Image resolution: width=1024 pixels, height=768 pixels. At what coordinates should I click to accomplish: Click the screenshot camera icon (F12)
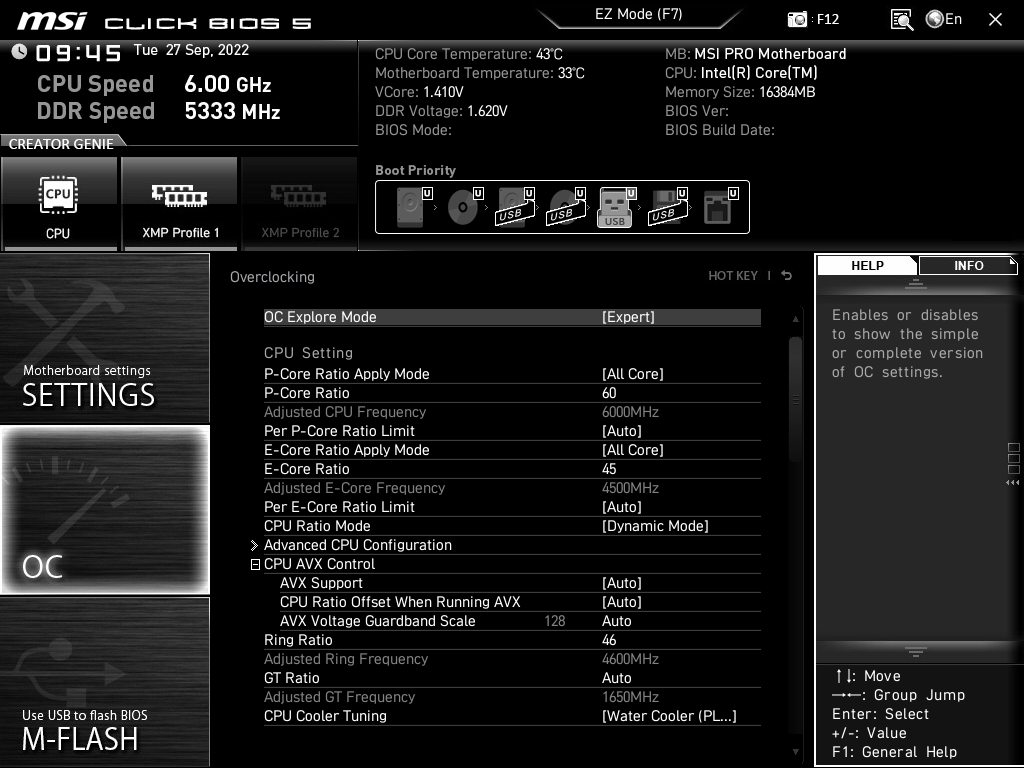797,18
